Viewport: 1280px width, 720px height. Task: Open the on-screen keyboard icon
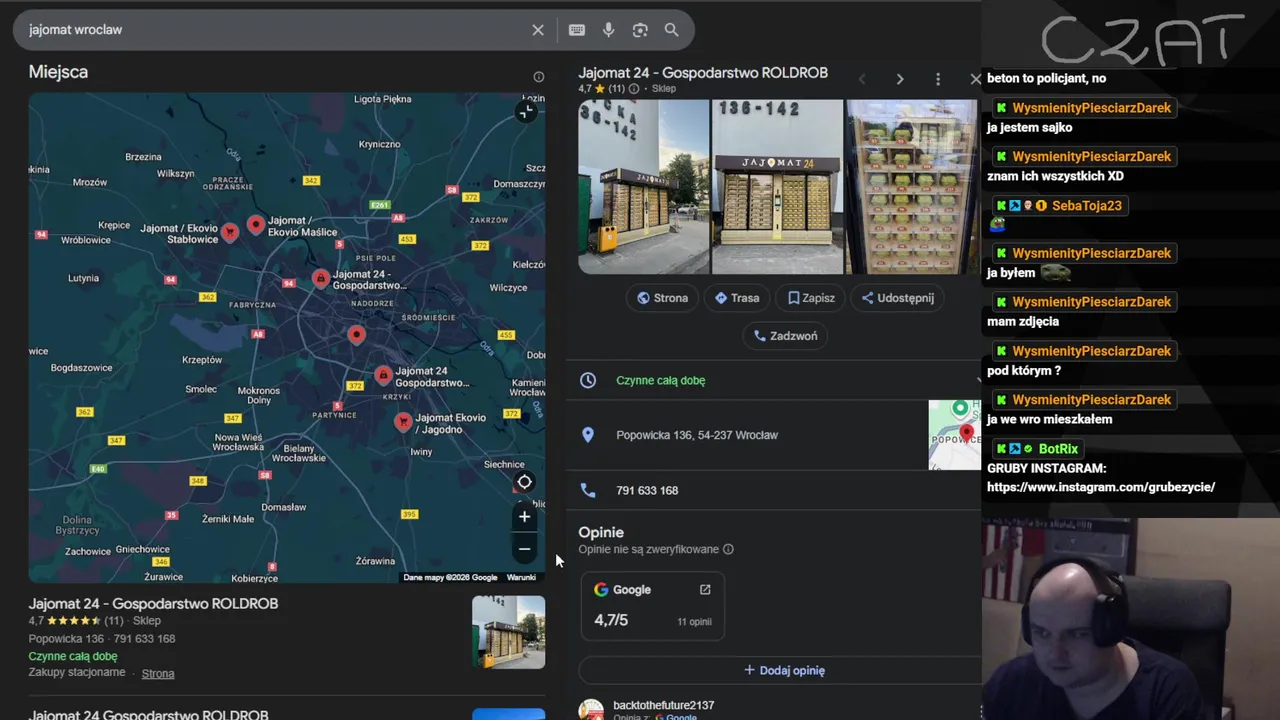tap(577, 30)
